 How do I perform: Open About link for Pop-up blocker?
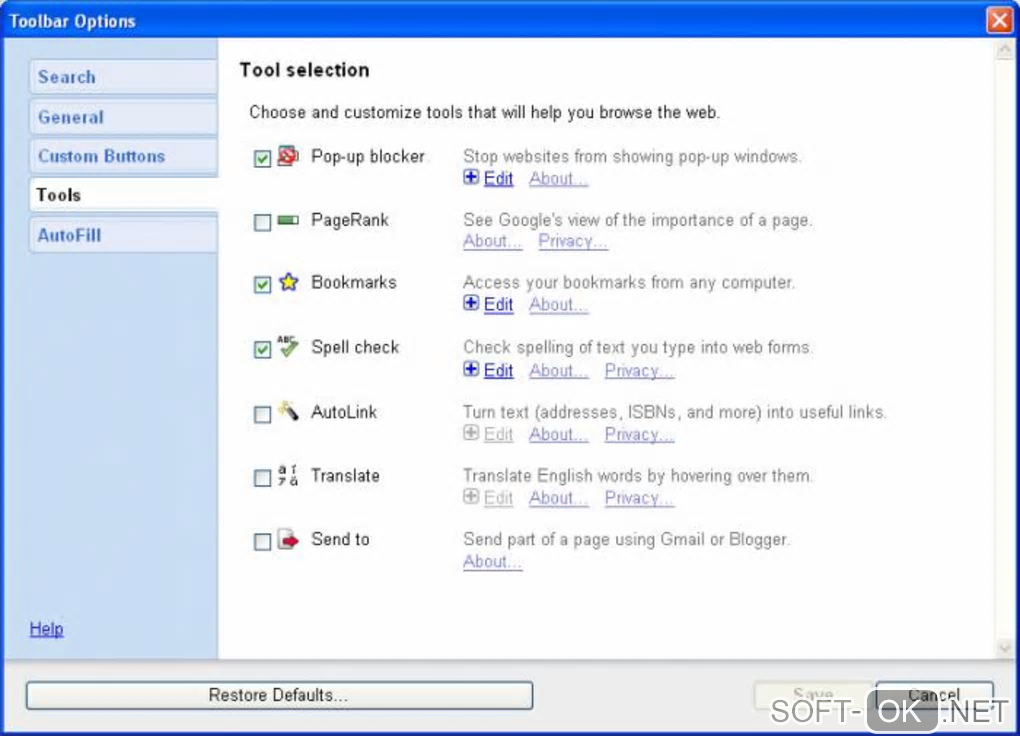[558, 178]
